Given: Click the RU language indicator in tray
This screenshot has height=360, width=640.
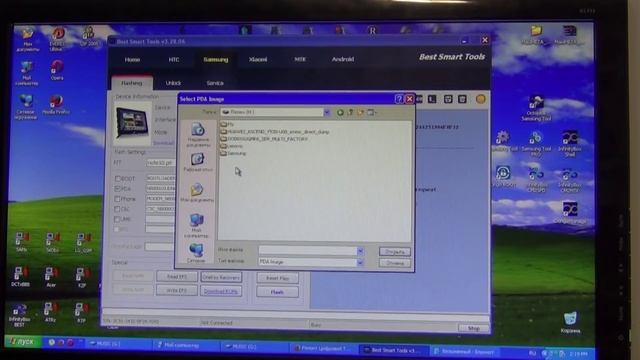Looking at the screenshot, I should coord(532,353).
